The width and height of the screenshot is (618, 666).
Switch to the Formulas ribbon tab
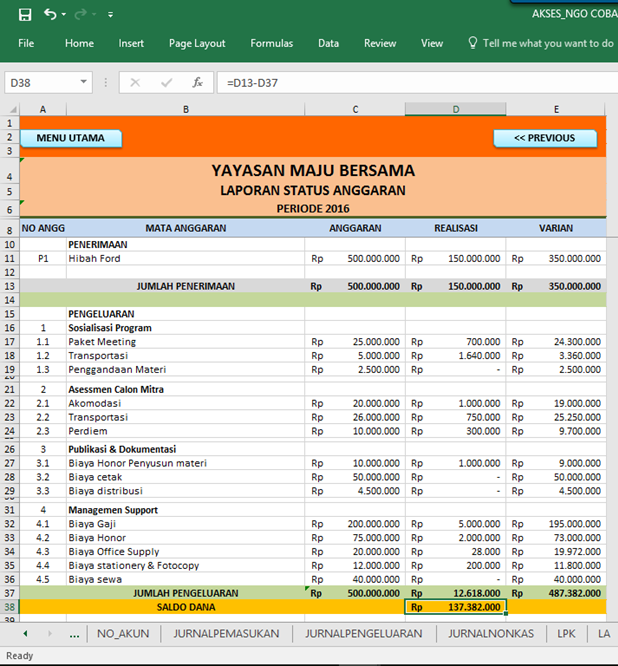pos(272,43)
